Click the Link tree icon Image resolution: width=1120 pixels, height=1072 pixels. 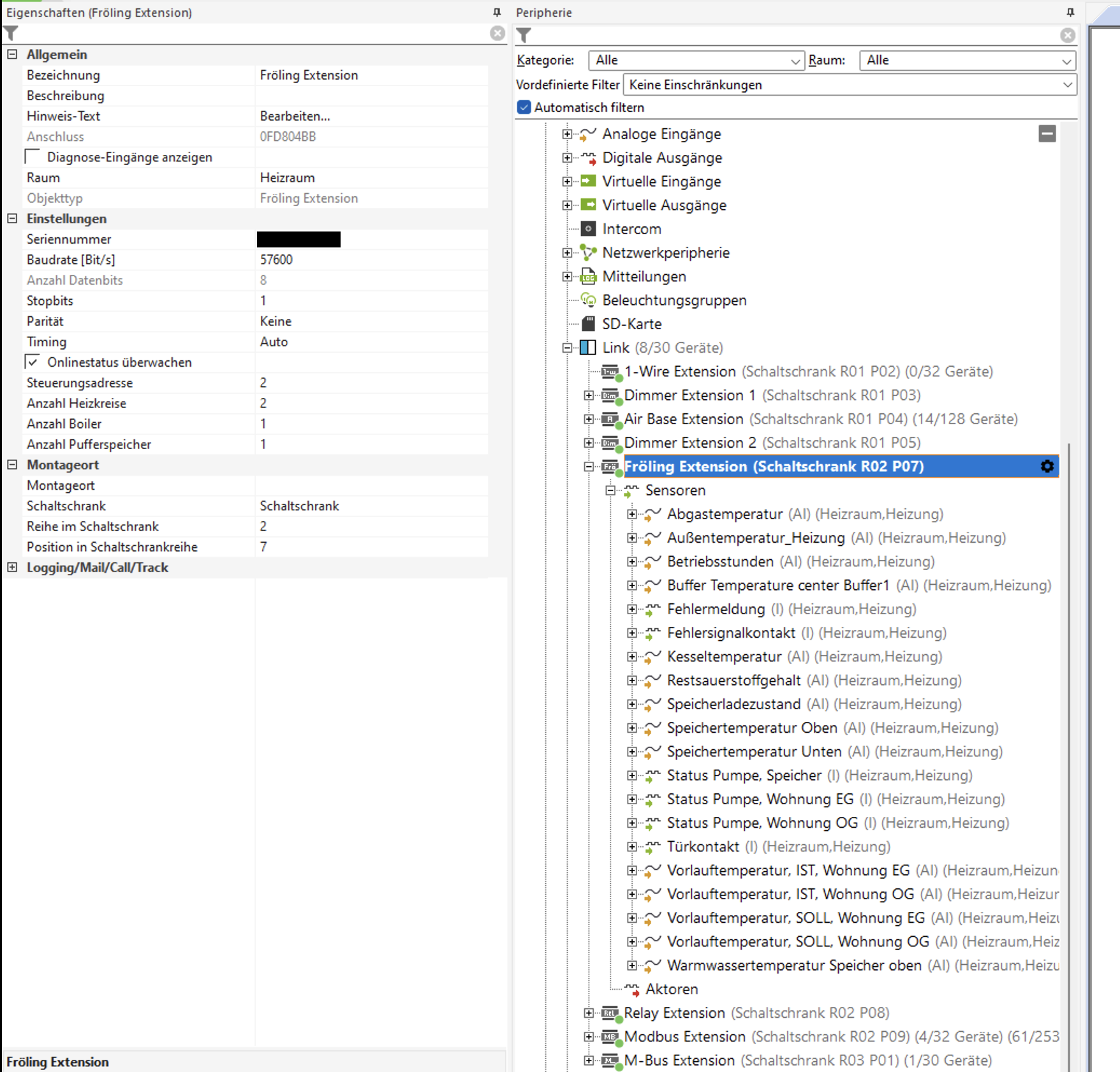pyautogui.click(x=587, y=348)
